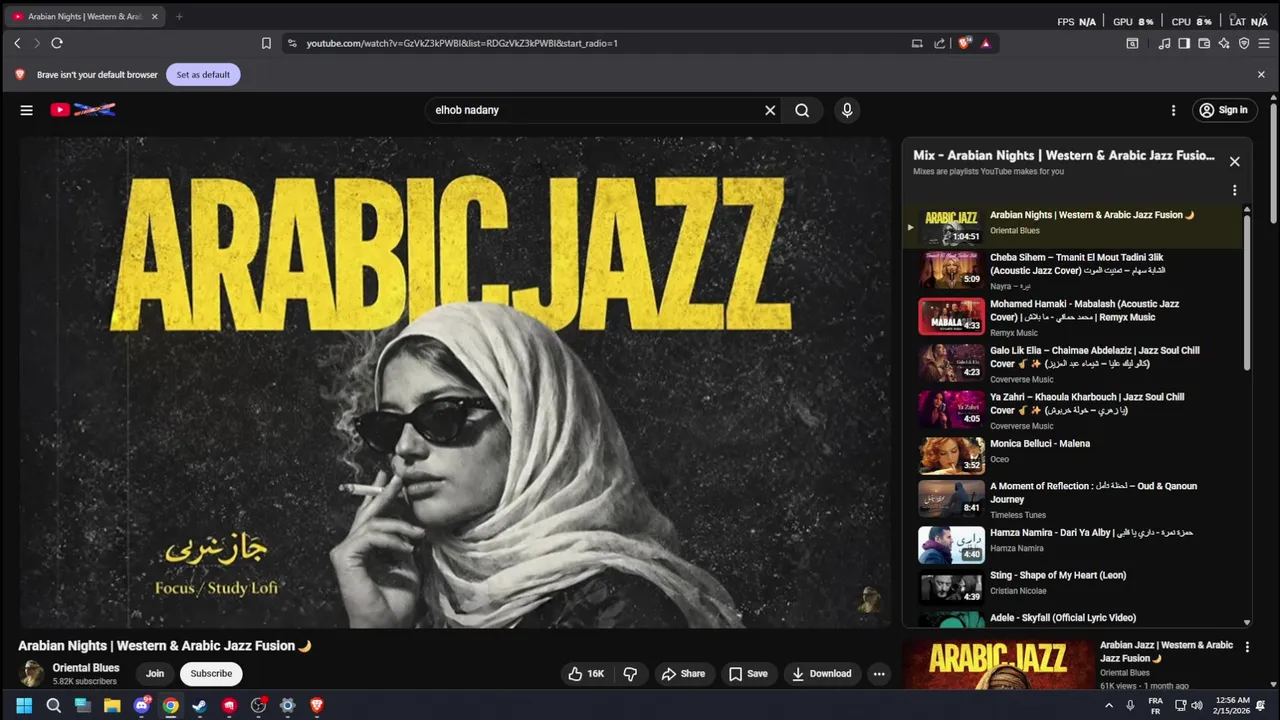The height and width of the screenshot is (720, 1280).
Task: Reload the page
Action: [x=57, y=43]
